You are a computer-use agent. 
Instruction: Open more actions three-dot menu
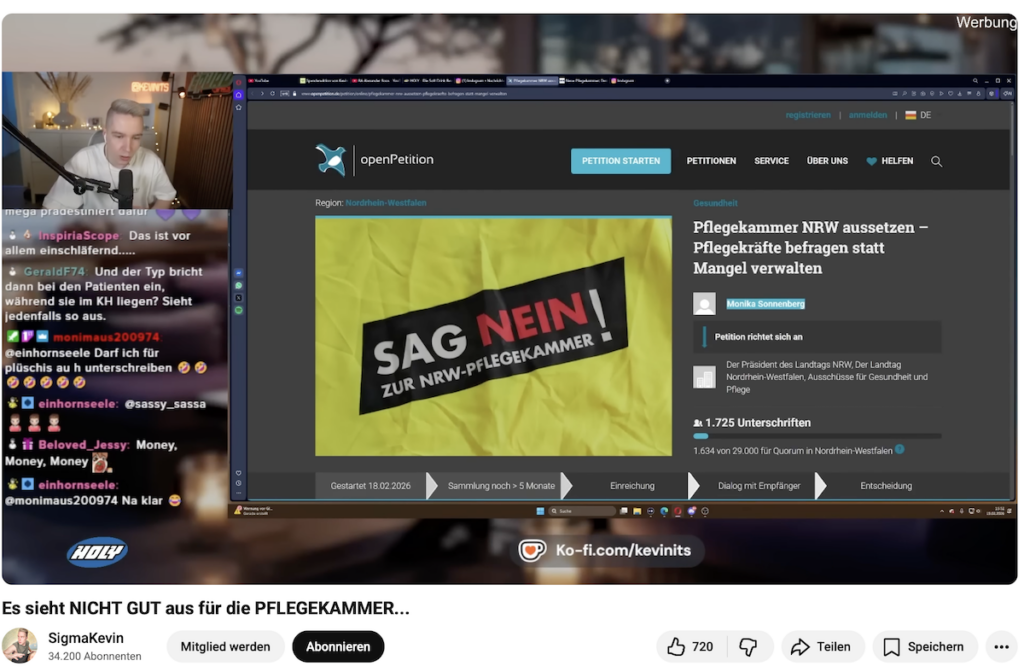(1001, 647)
